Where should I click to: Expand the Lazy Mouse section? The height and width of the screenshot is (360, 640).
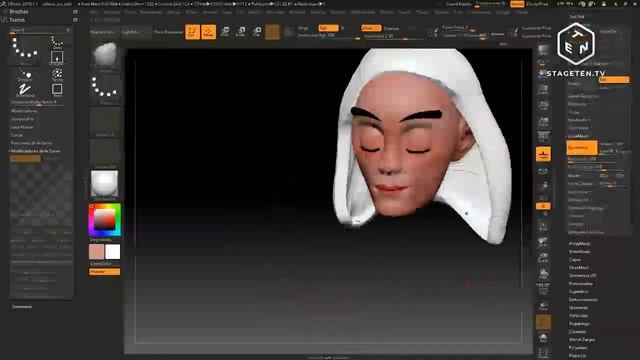pos(22,127)
